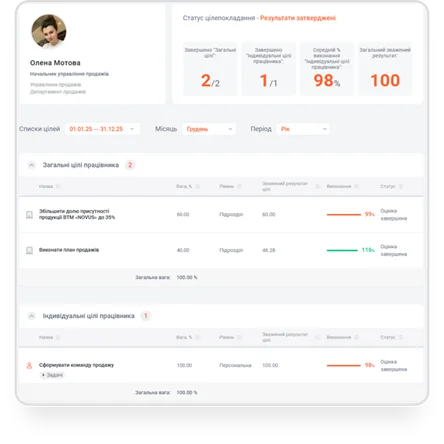Click the flag icon beside the NOVUS goal

pos(29,215)
